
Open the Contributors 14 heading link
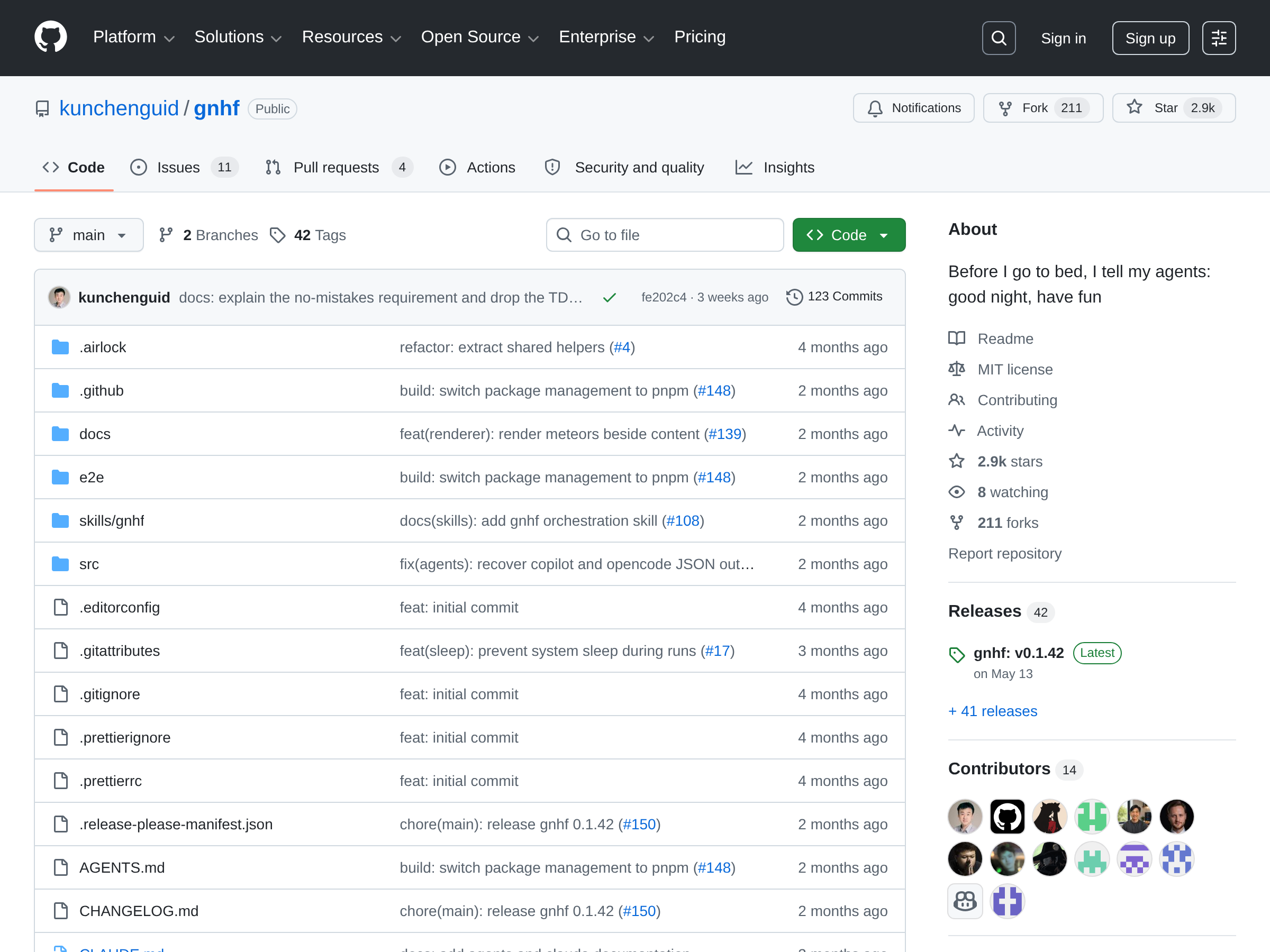pos(1015,769)
